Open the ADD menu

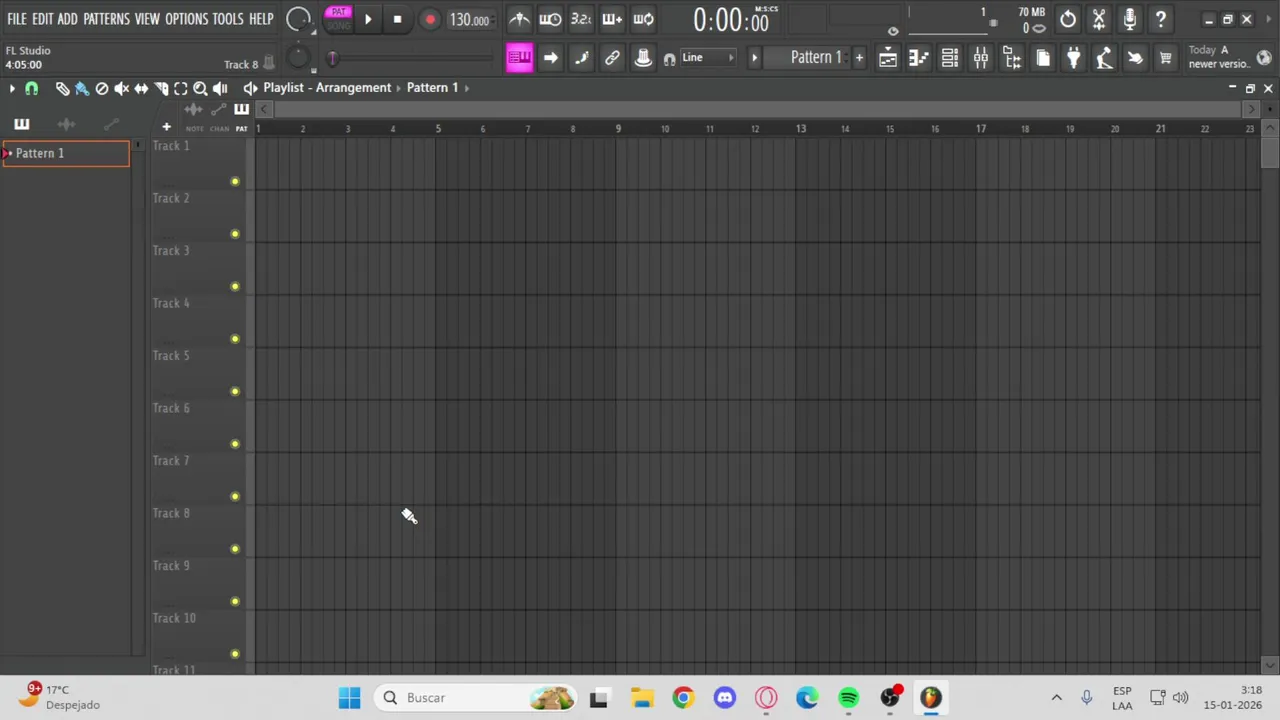coord(67,19)
